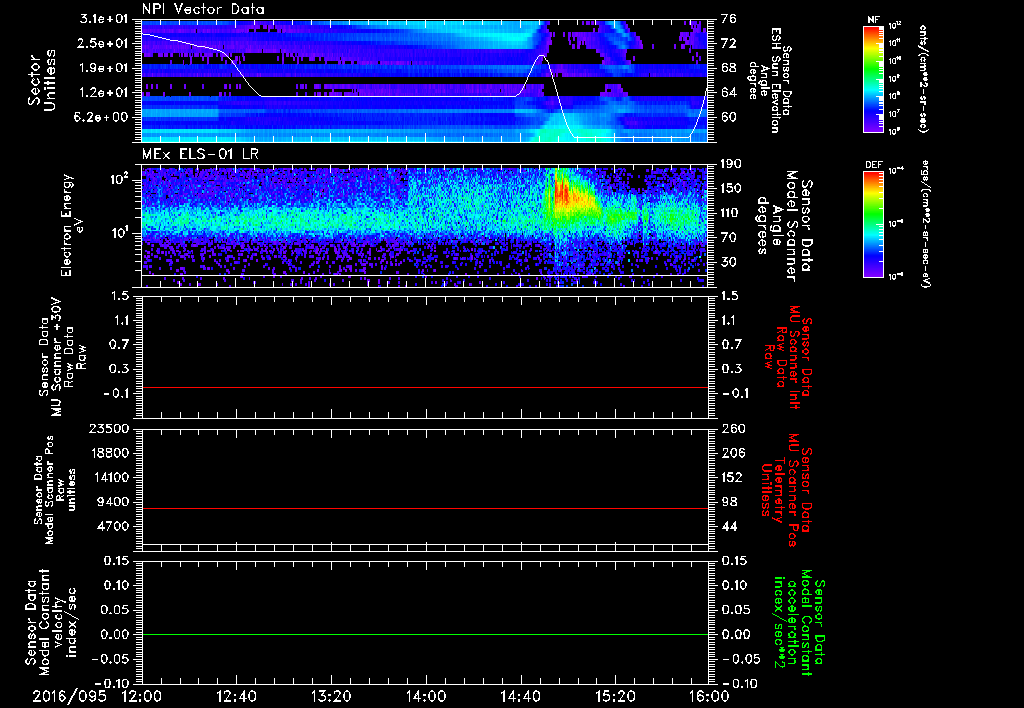Click the '14:40' time tick label
This screenshot has height=708, width=1024.
(520, 696)
